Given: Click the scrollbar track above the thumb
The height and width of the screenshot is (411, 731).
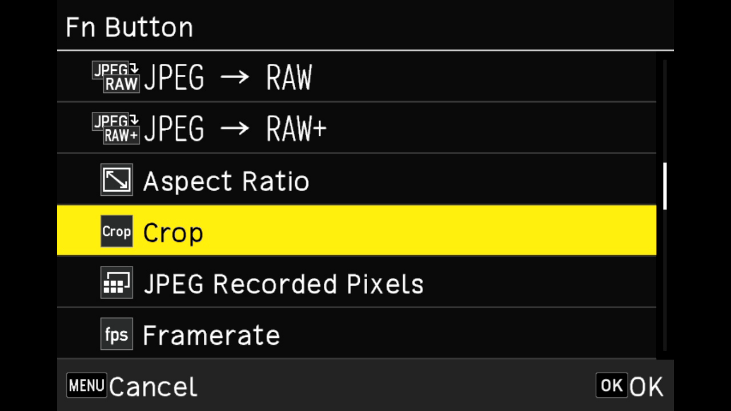Looking at the screenshot, I should pos(665,110).
